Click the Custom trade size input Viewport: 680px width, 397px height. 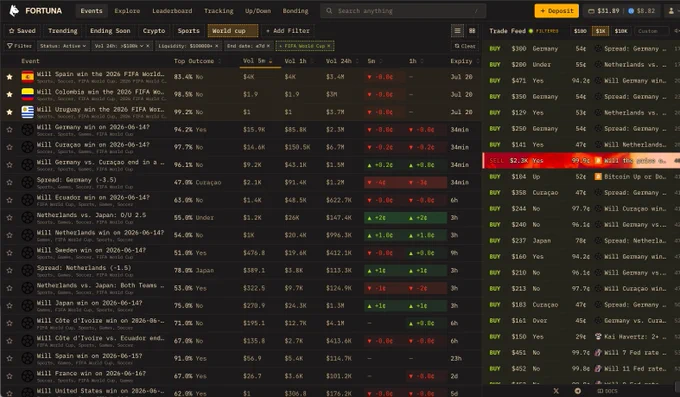pos(652,31)
